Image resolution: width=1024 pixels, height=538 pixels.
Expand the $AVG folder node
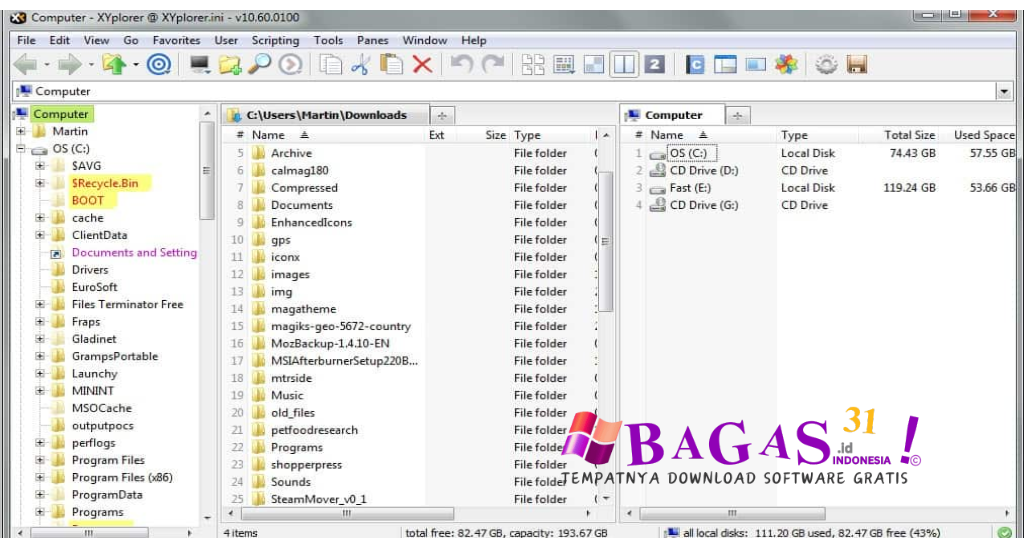40,166
